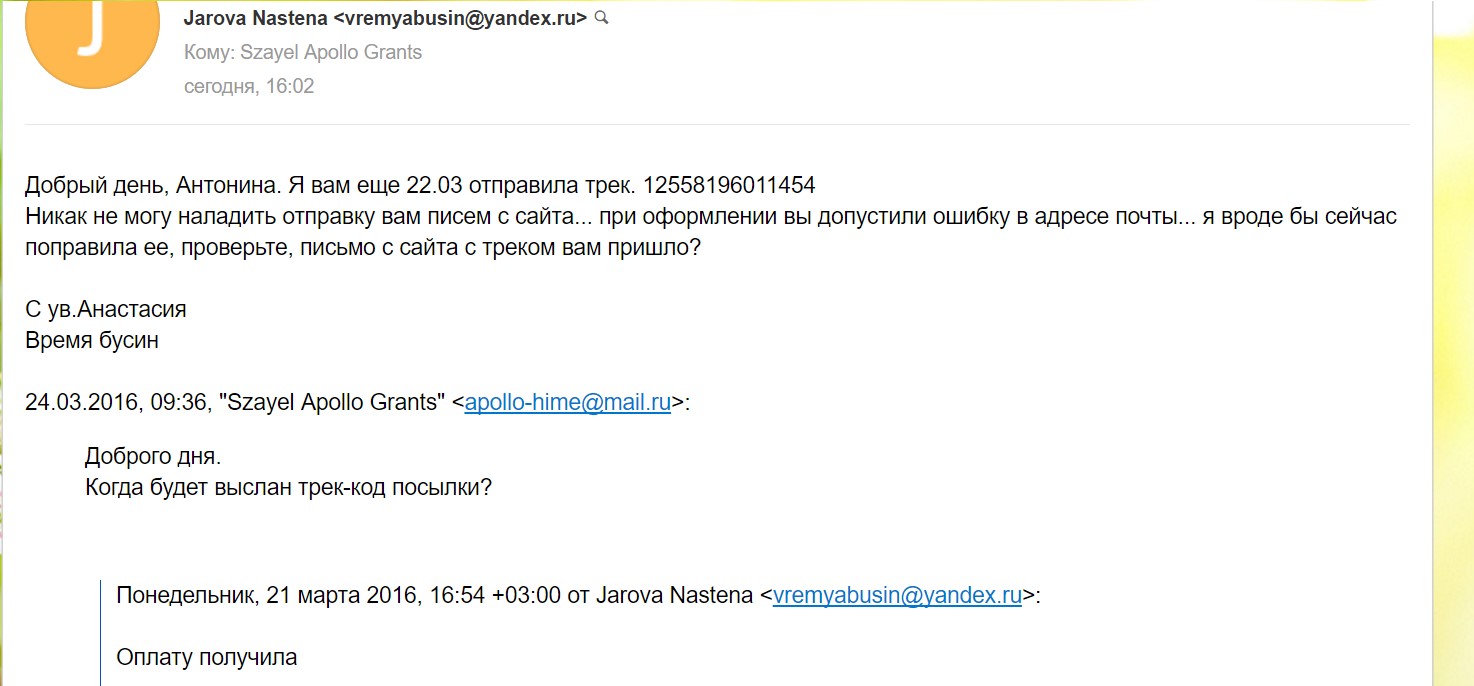Viewport: 1474px width, 686px height.
Task: Click the quoted text "Оплату получила"
Action: pos(207,657)
